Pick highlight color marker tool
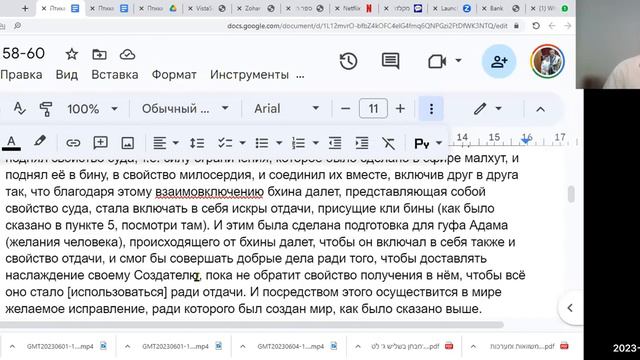 coord(40,142)
